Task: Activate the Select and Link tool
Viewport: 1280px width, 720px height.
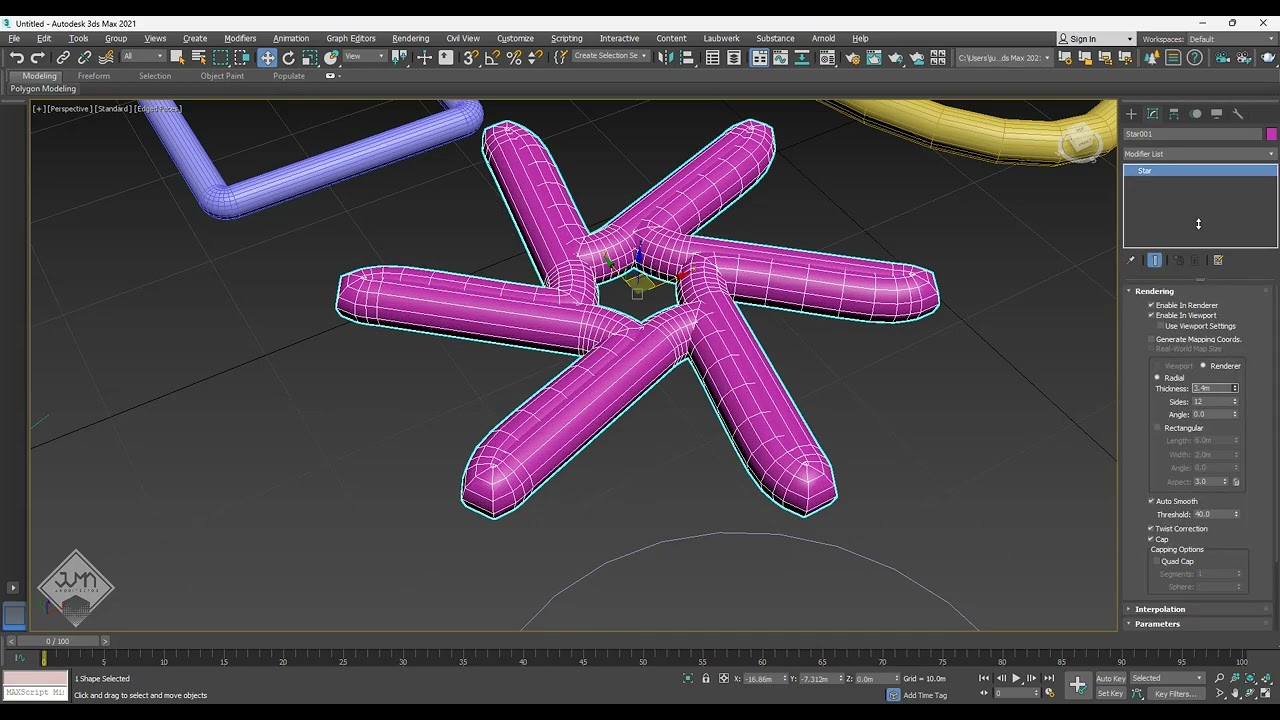Action: click(63, 58)
